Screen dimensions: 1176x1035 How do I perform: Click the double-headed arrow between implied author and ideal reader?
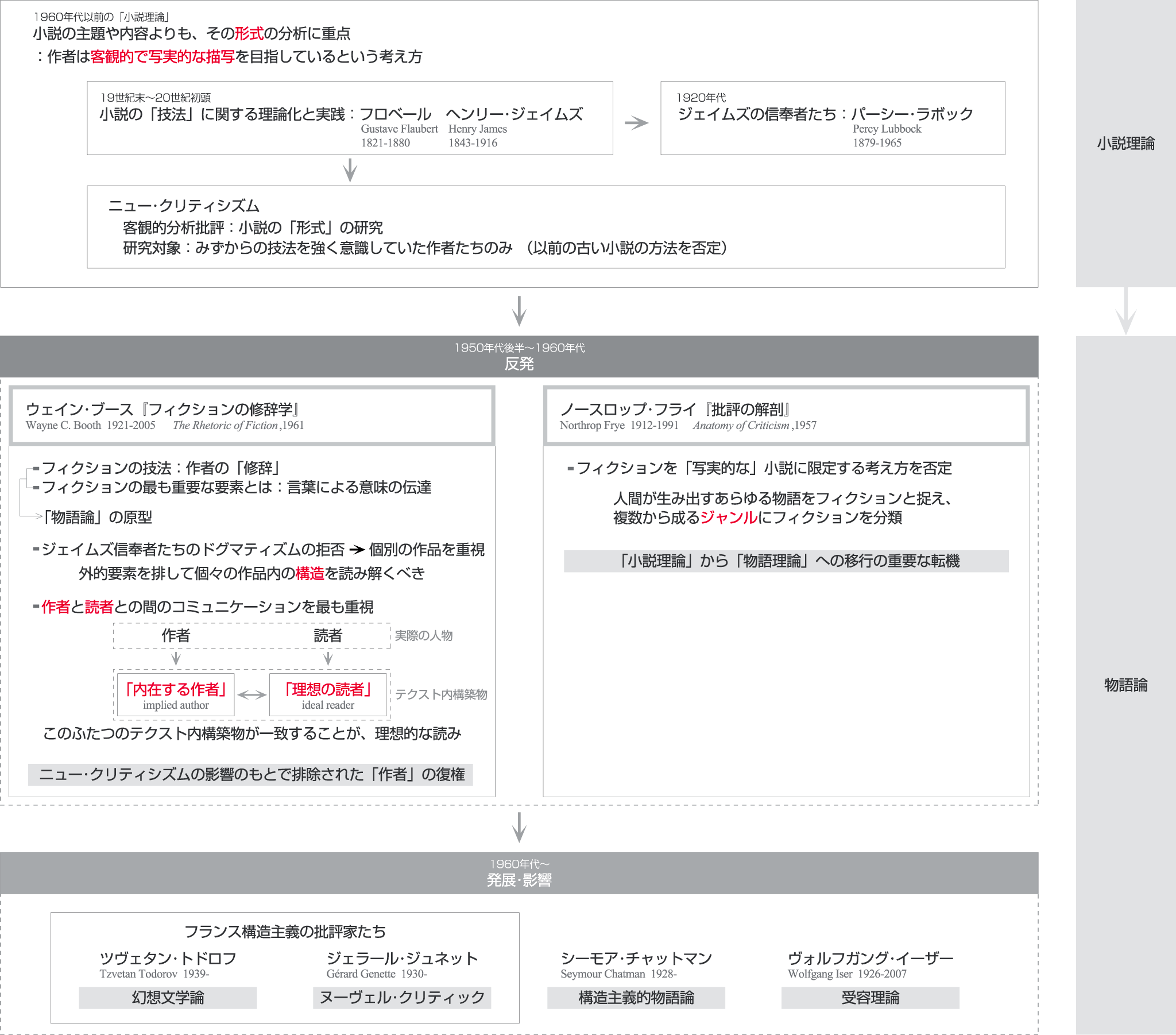tap(252, 695)
